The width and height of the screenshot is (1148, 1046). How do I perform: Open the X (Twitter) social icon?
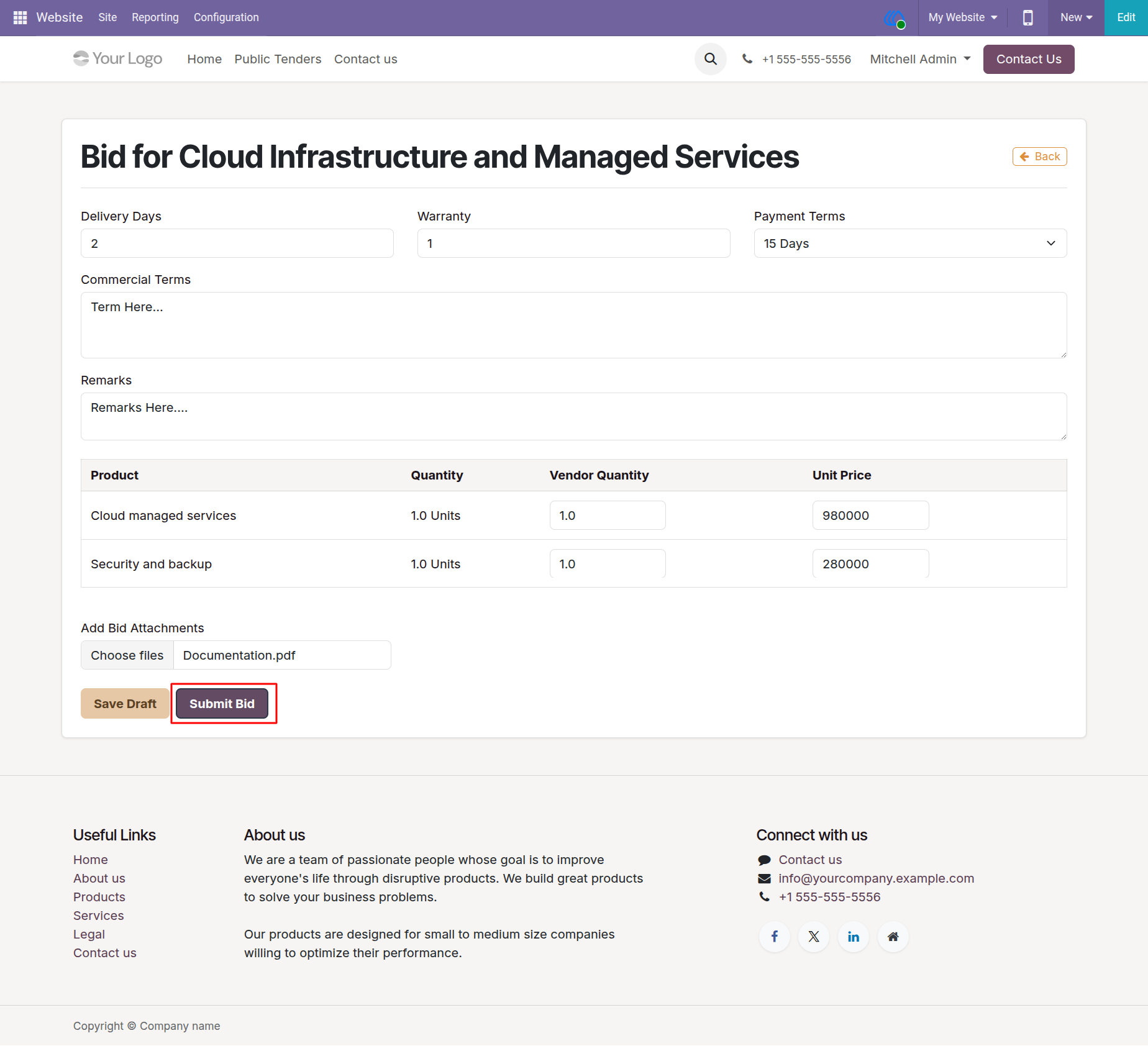(814, 937)
